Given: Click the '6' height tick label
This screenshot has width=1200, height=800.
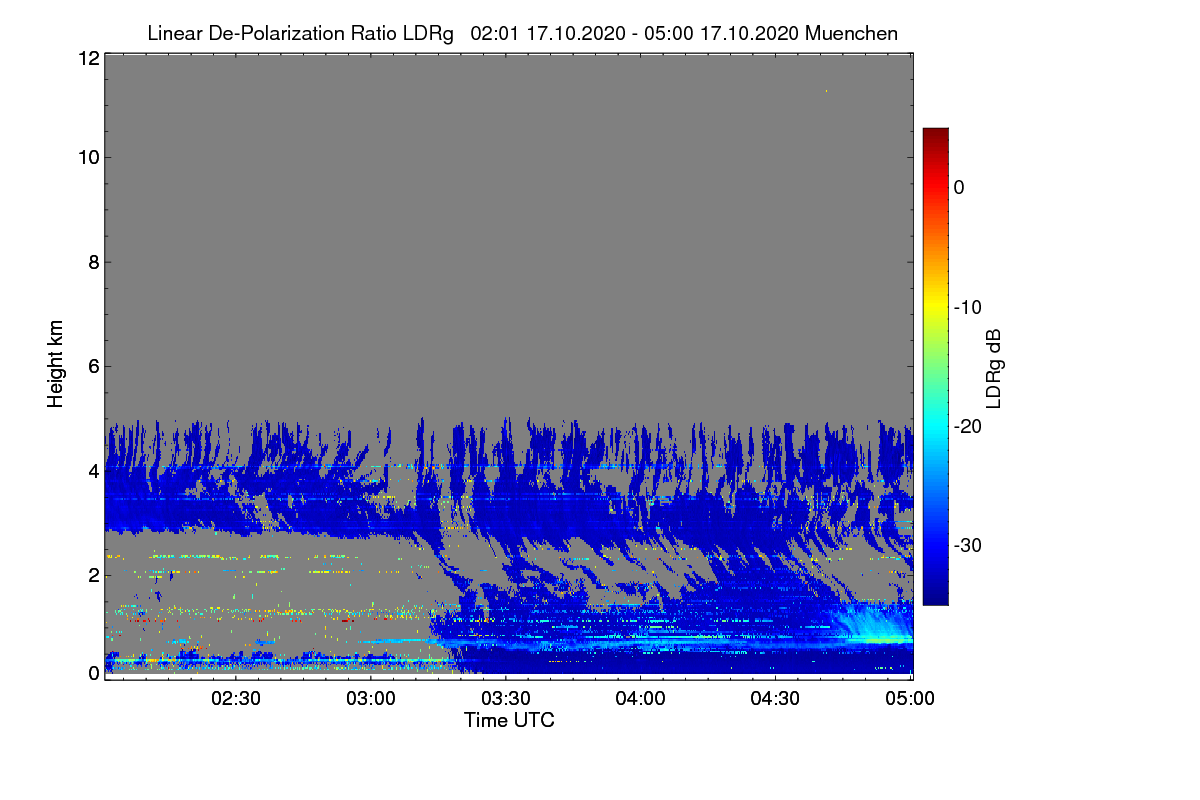Looking at the screenshot, I should point(92,366).
